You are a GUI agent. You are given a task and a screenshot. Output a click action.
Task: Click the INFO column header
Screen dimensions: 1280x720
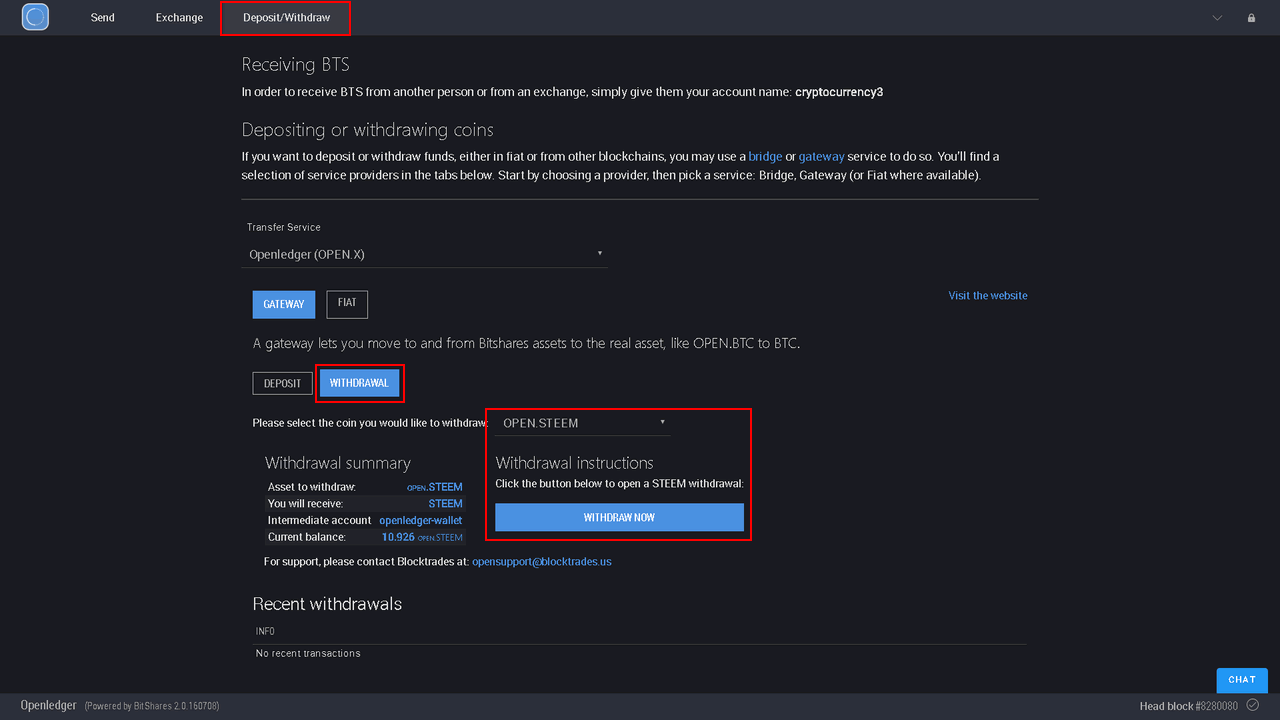(265, 632)
